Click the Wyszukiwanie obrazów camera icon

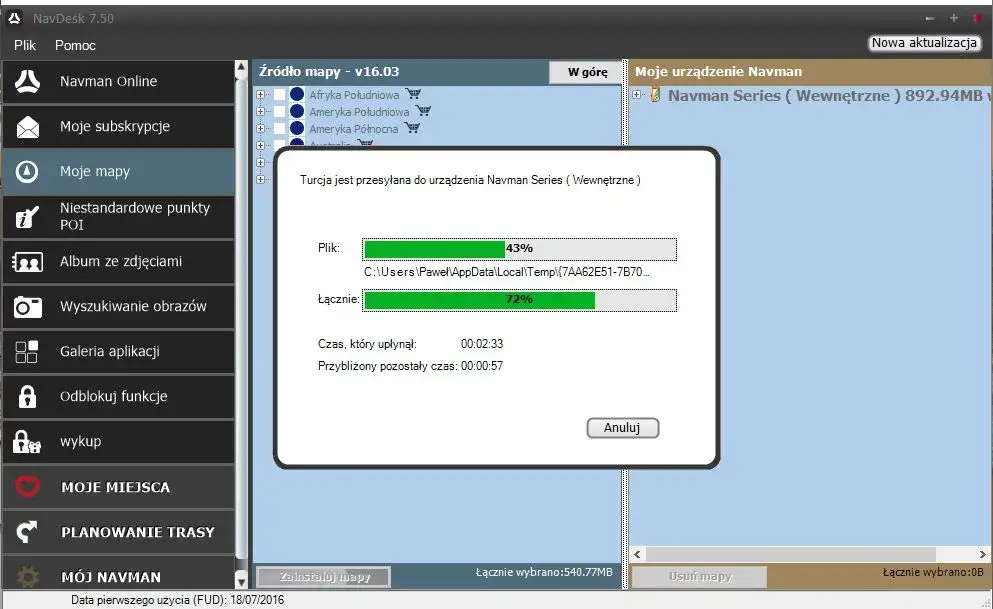[x=28, y=307]
